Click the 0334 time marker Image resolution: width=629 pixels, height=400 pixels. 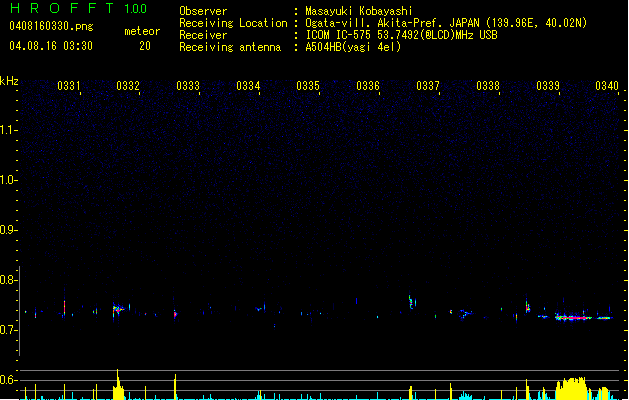coord(248,86)
